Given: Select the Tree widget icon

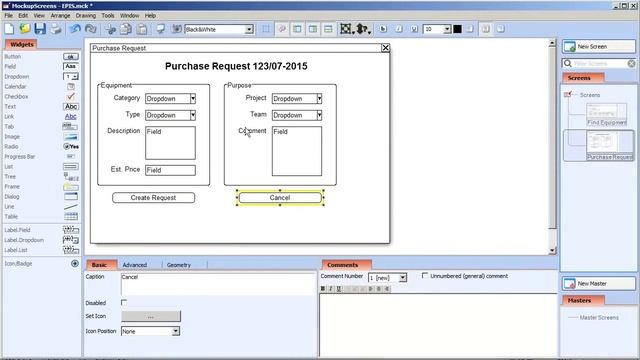Looking at the screenshot, I should pyautogui.click(x=71, y=177).
